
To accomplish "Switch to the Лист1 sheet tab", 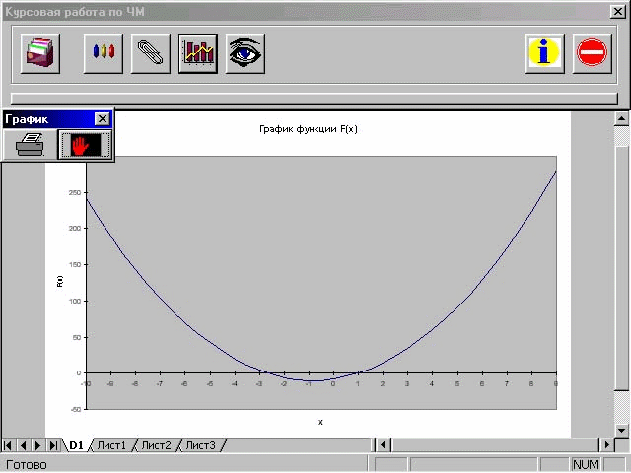I will [x=112, y=445].
